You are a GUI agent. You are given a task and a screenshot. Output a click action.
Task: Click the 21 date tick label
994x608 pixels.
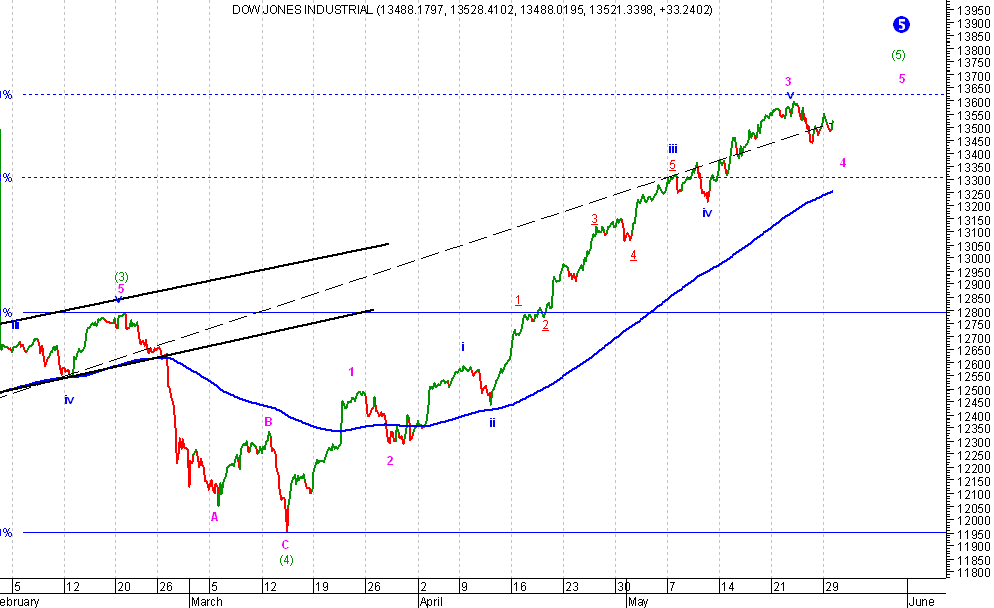tap(779, 586)
